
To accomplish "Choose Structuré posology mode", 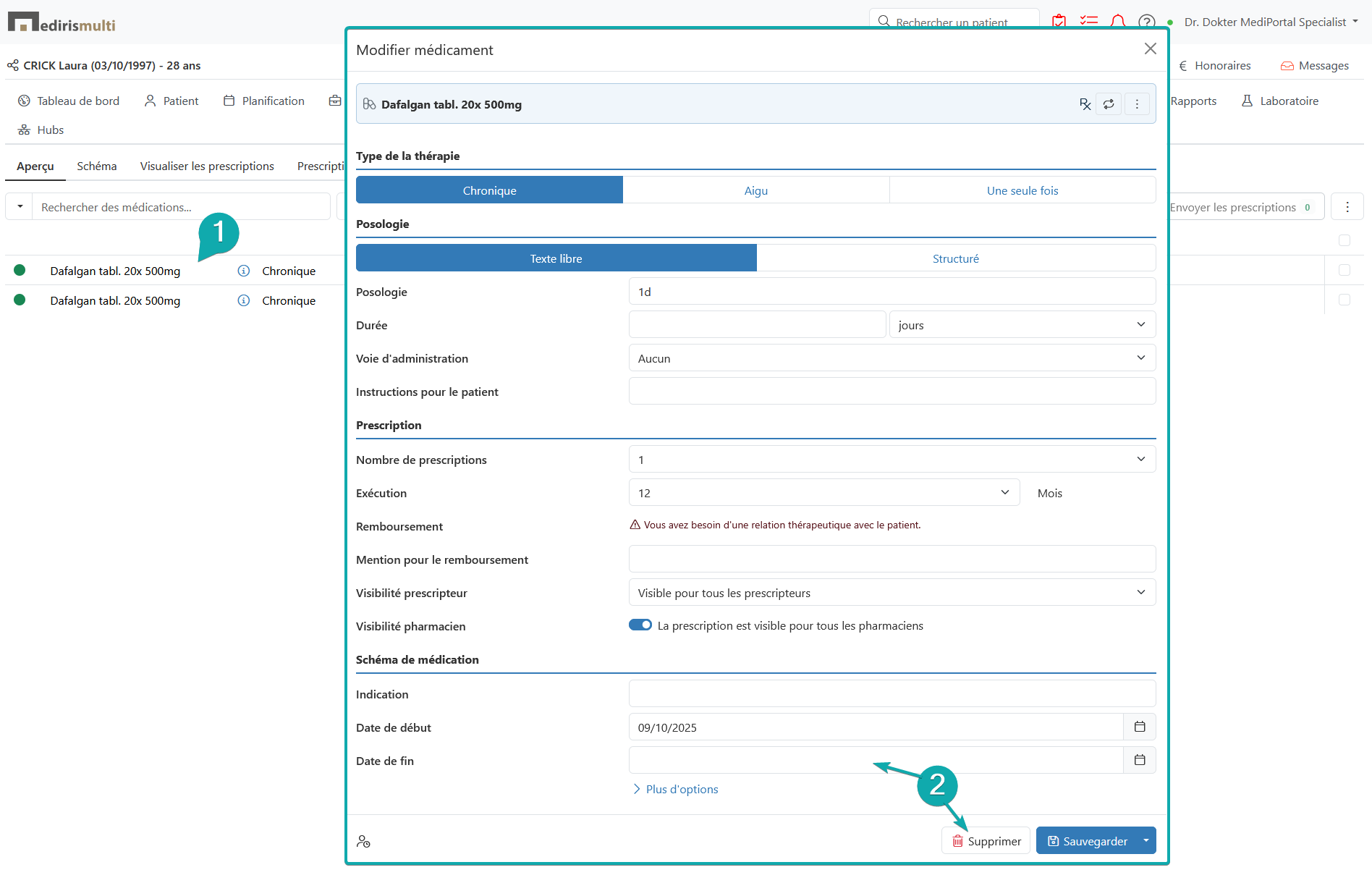I will click(956, 258).
